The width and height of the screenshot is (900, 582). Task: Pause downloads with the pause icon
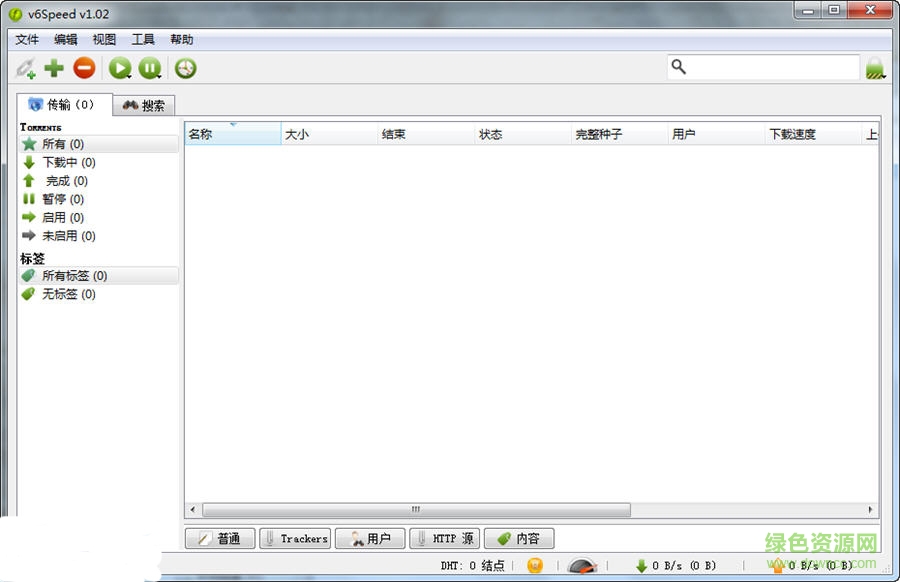point(150,67)
